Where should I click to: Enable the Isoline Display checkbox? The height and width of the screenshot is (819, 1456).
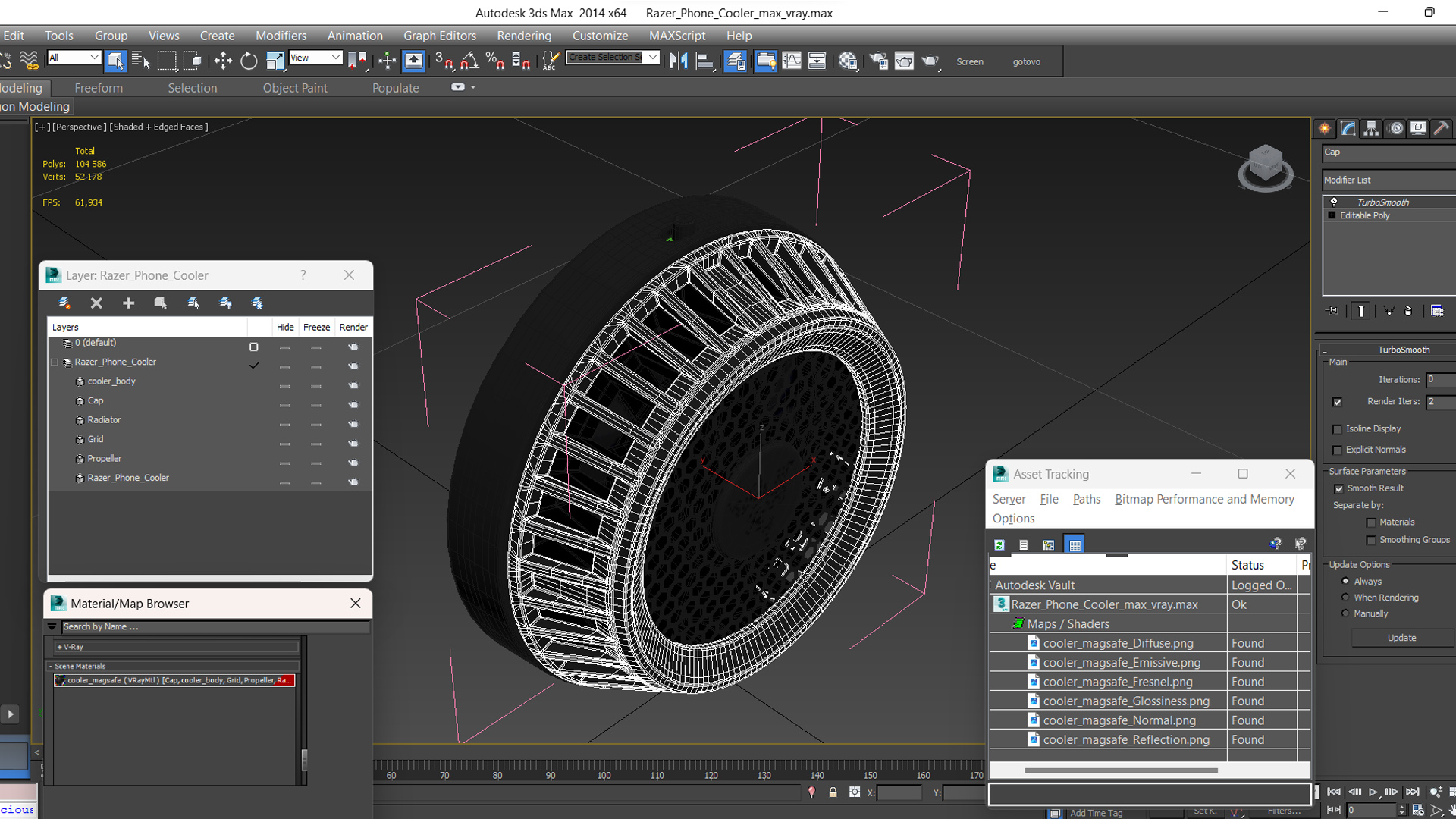click(x=1338, y=429)
